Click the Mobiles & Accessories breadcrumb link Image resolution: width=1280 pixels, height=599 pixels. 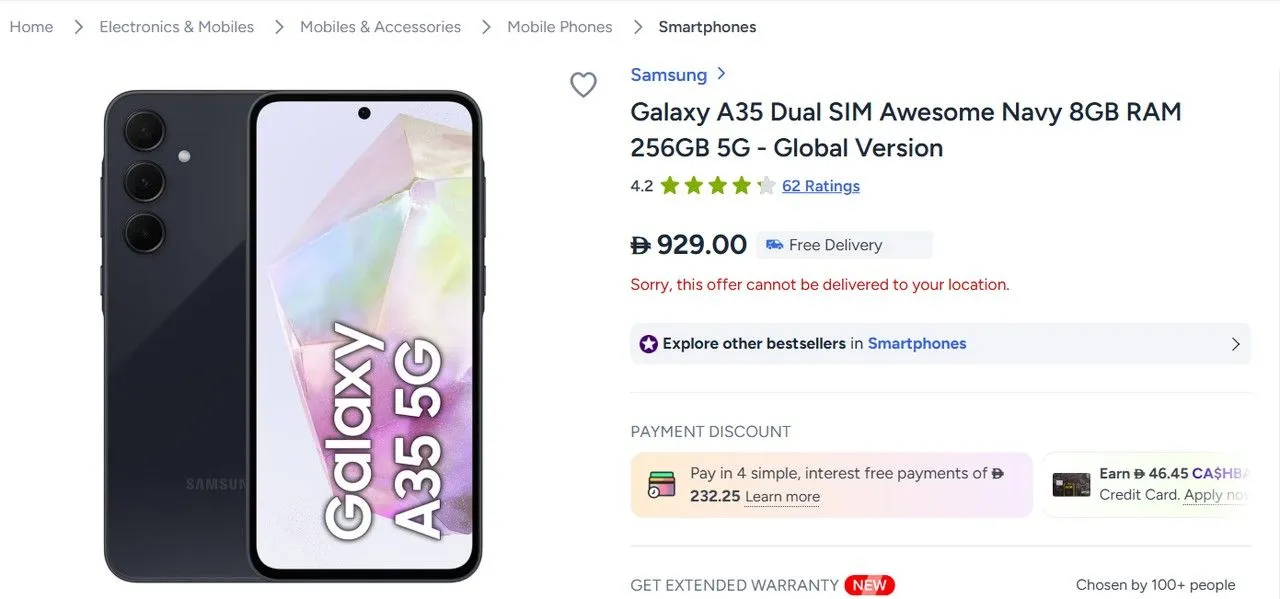(380, 26)
